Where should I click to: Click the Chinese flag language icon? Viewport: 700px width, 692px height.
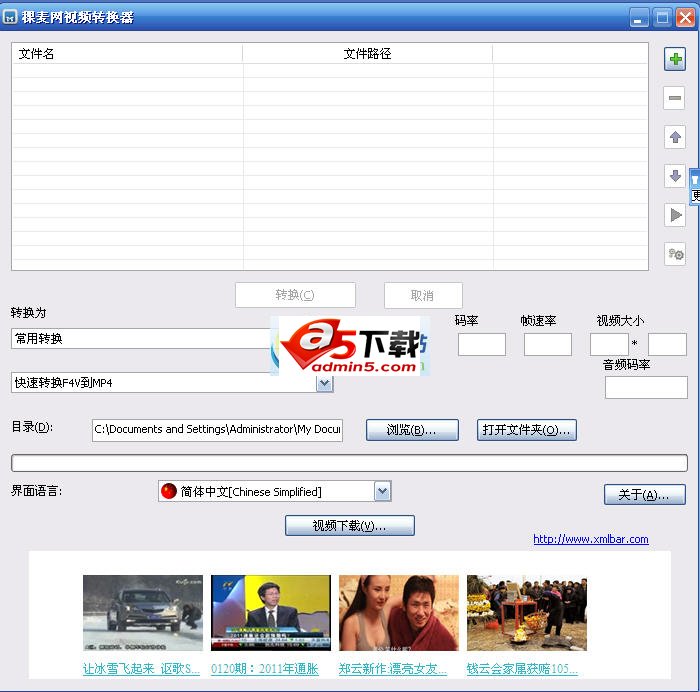pyautogui.click(x=169, y=491)
